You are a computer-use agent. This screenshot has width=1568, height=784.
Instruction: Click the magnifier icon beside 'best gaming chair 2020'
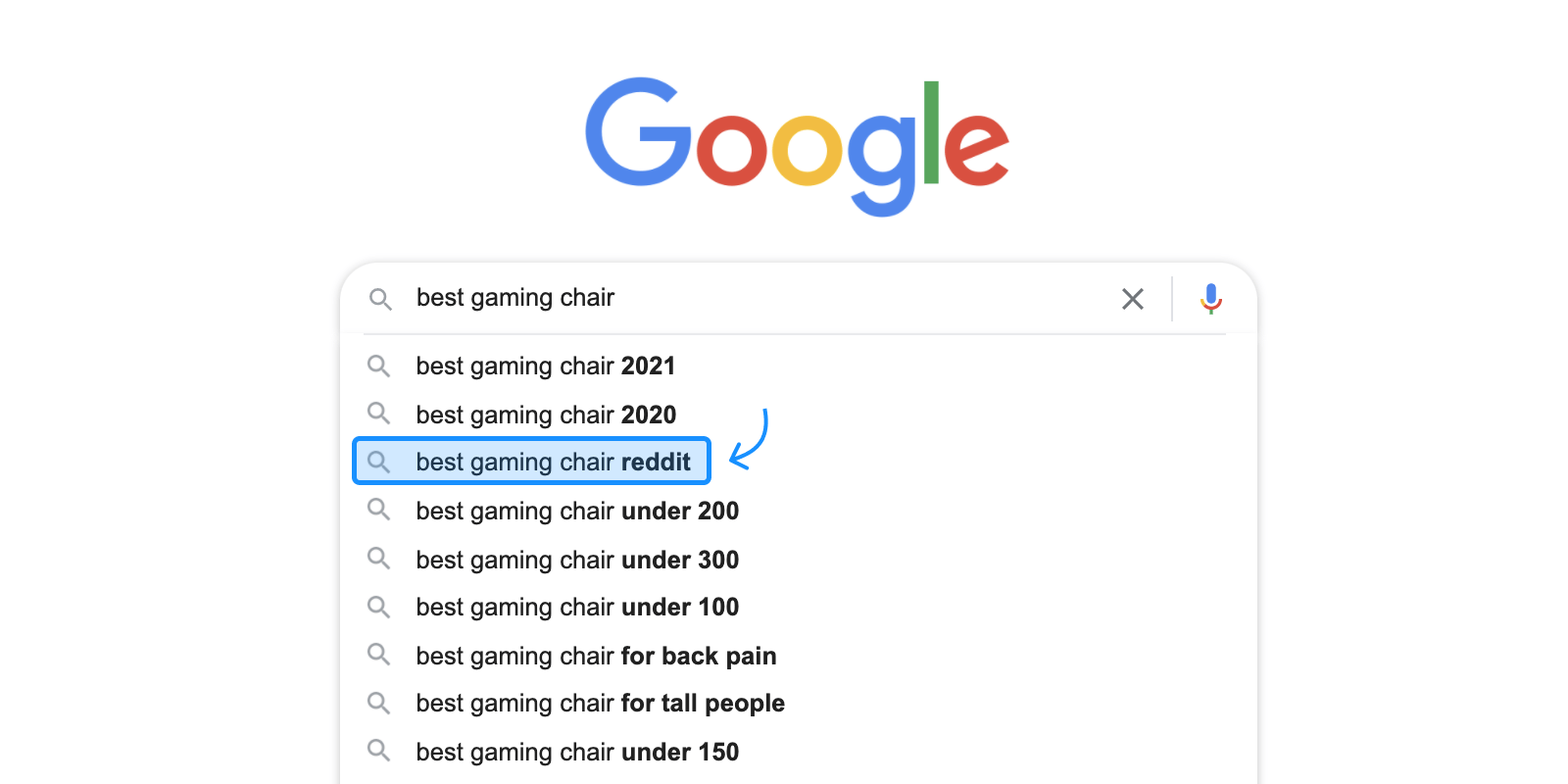(378, 413)
